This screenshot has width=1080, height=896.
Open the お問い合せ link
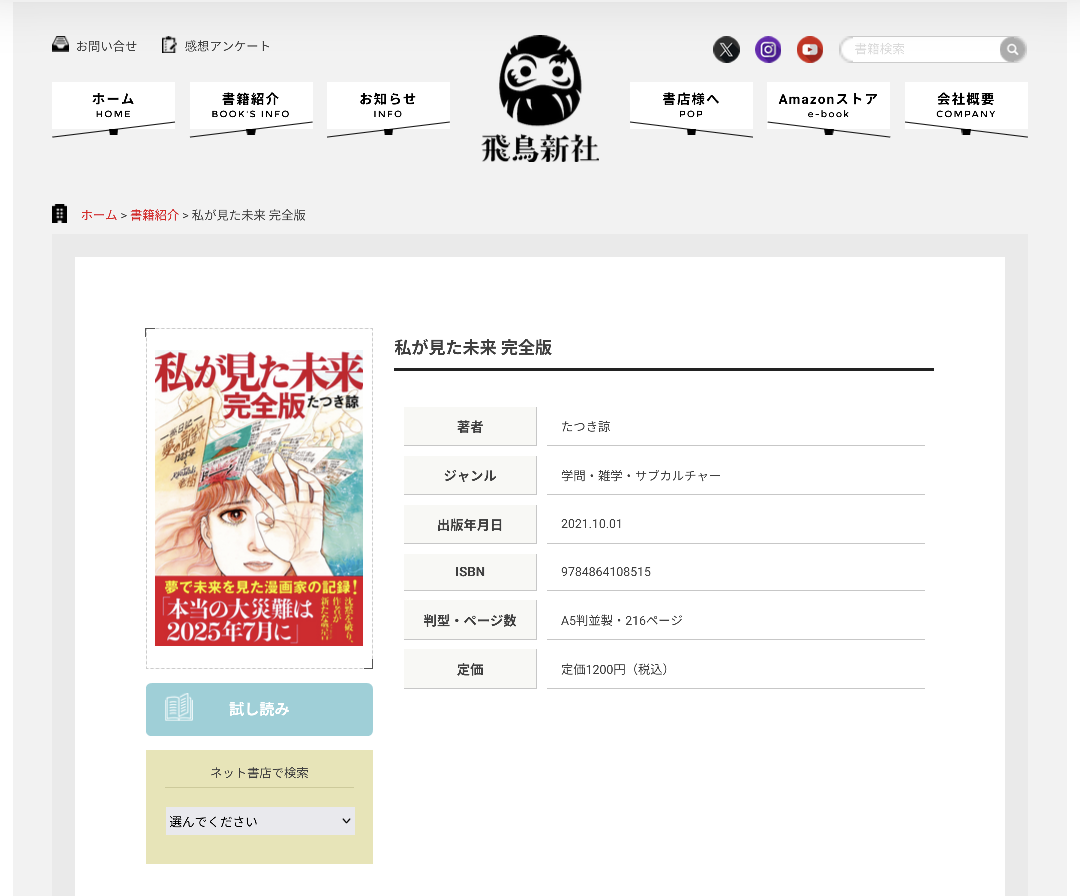tap(106, 46)
